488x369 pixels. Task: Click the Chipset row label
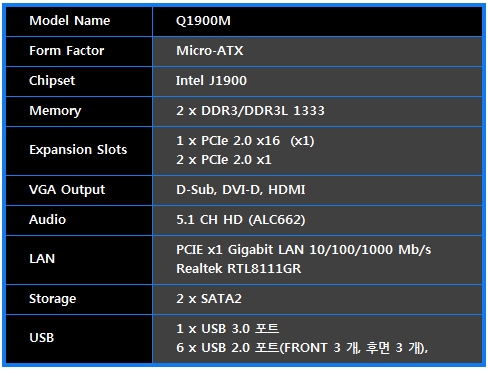click(x=52, y=81)
